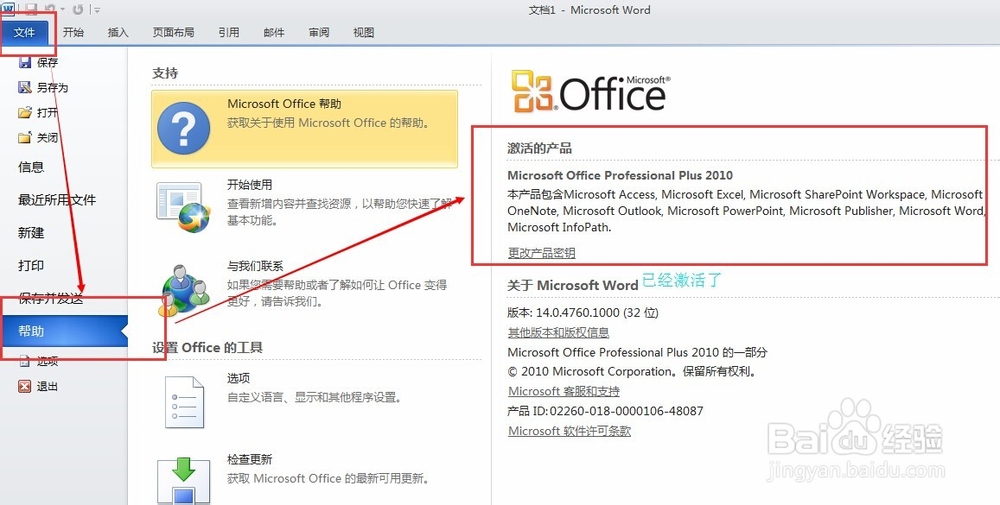Click the Microsoft Office logo

coord(591,91)
